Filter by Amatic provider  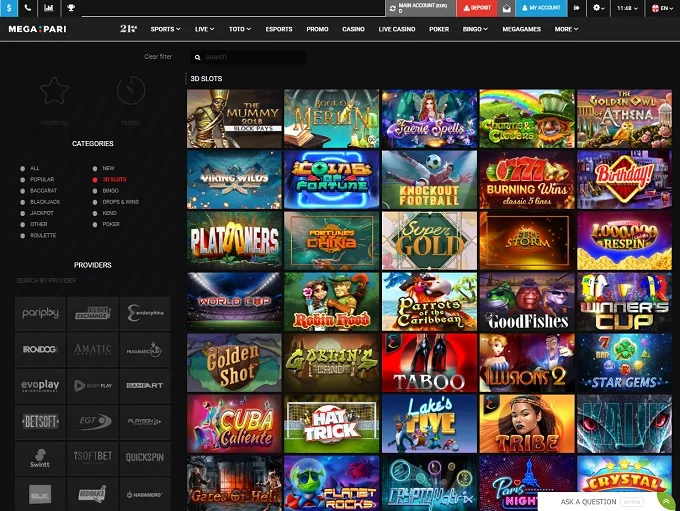coord(92,349)
